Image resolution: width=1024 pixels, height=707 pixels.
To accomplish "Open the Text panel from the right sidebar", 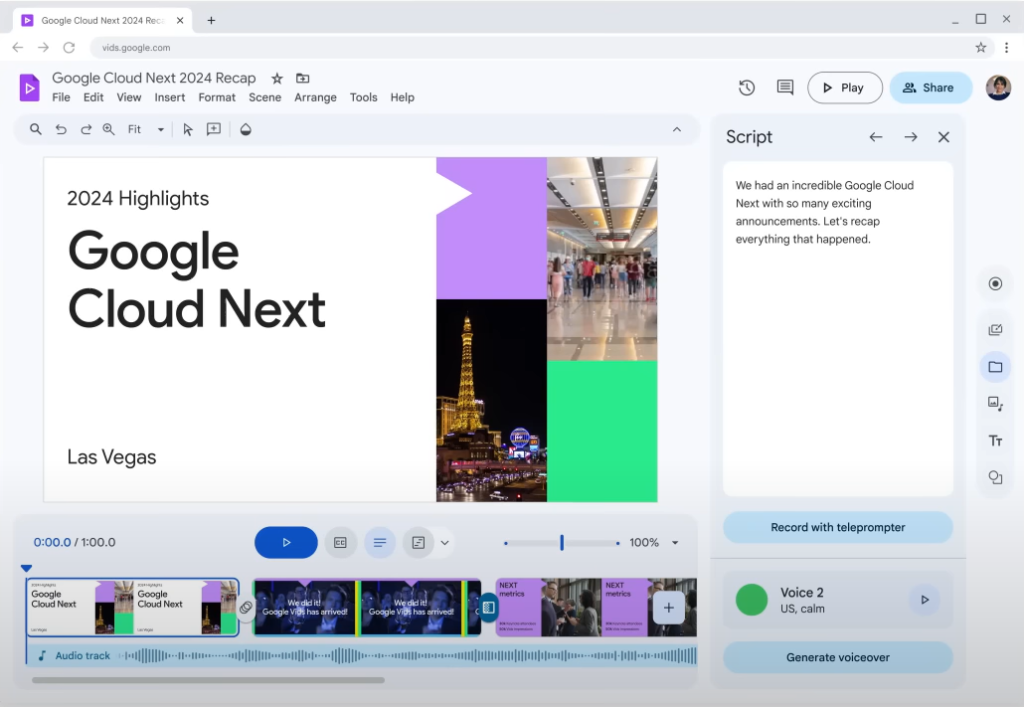I will coord(995,440).
